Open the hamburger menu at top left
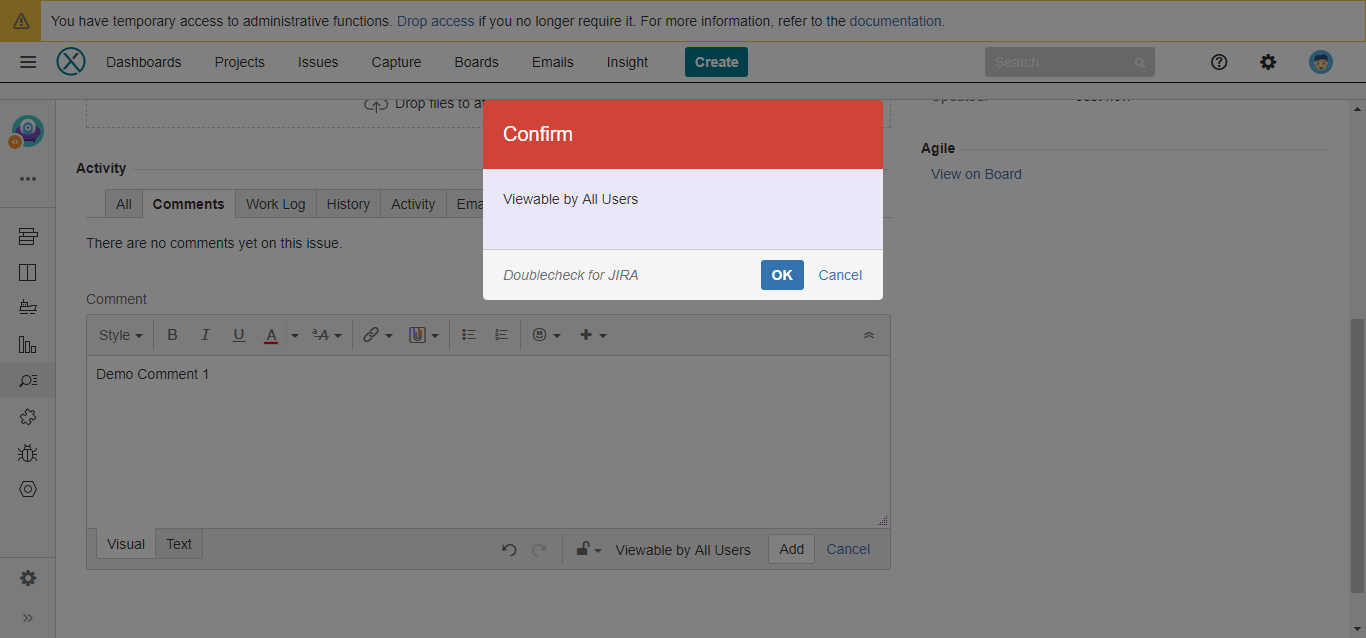 coord(28,62)
